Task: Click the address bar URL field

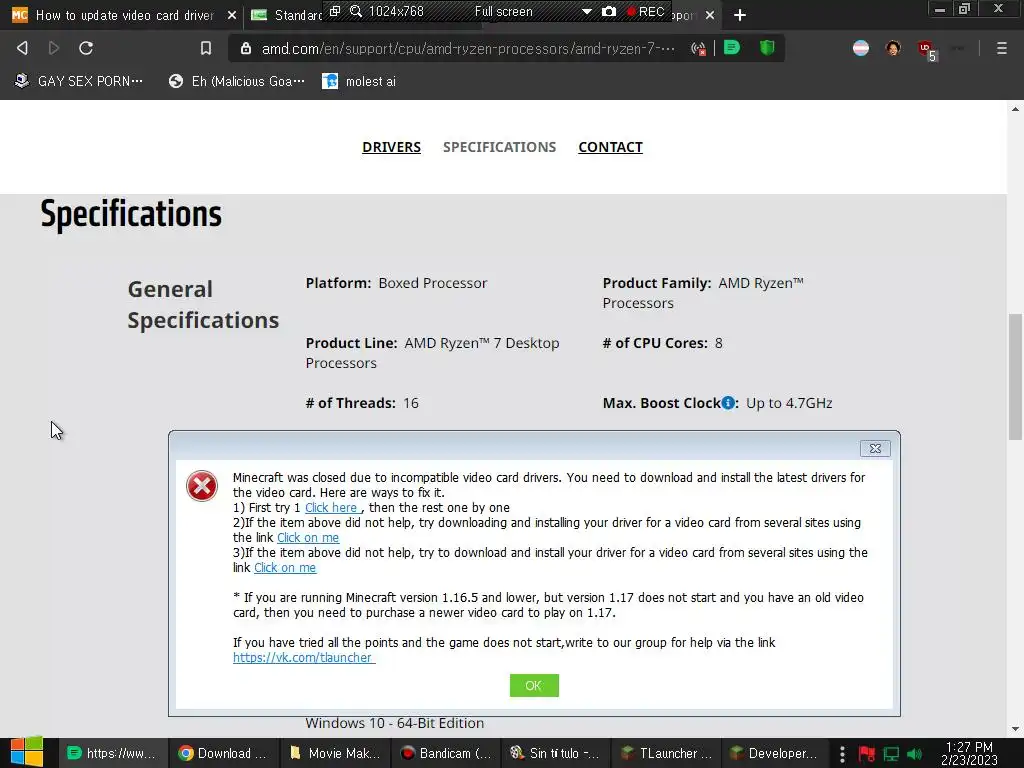Action: [468, 48]
